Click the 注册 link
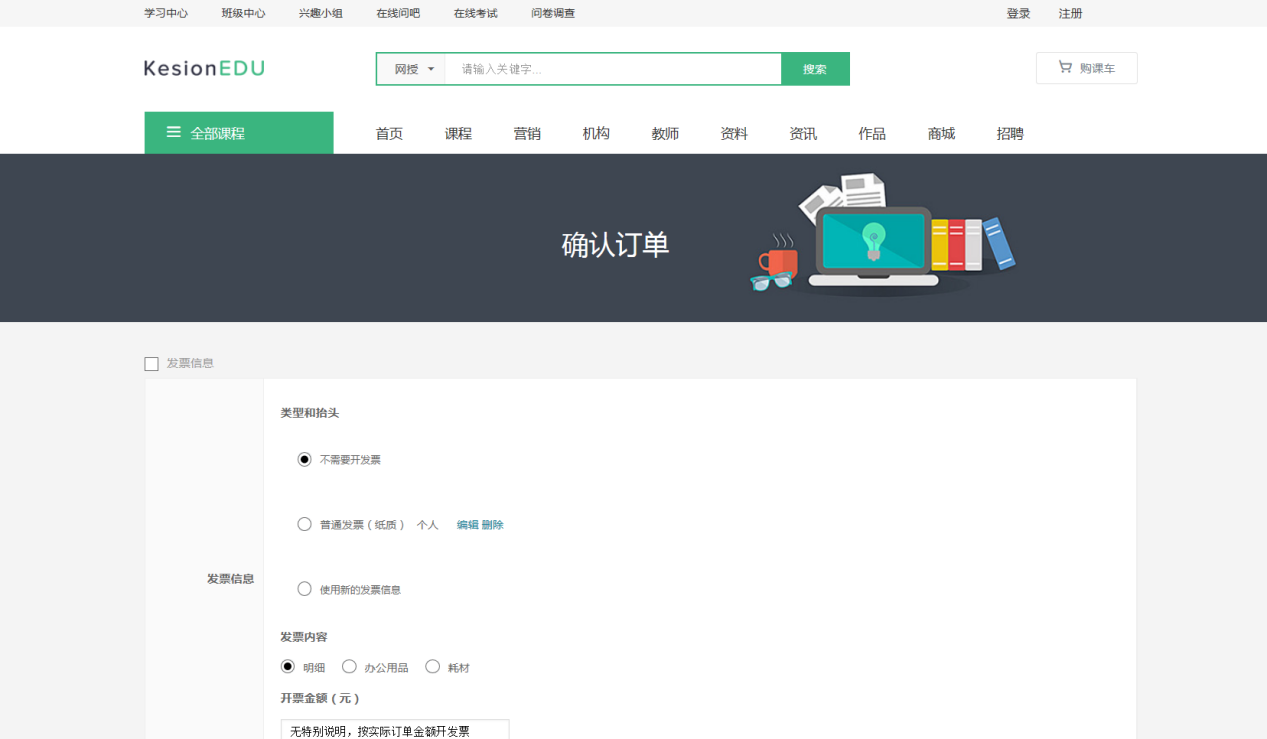1267x739 pixels. point(1070,13)
